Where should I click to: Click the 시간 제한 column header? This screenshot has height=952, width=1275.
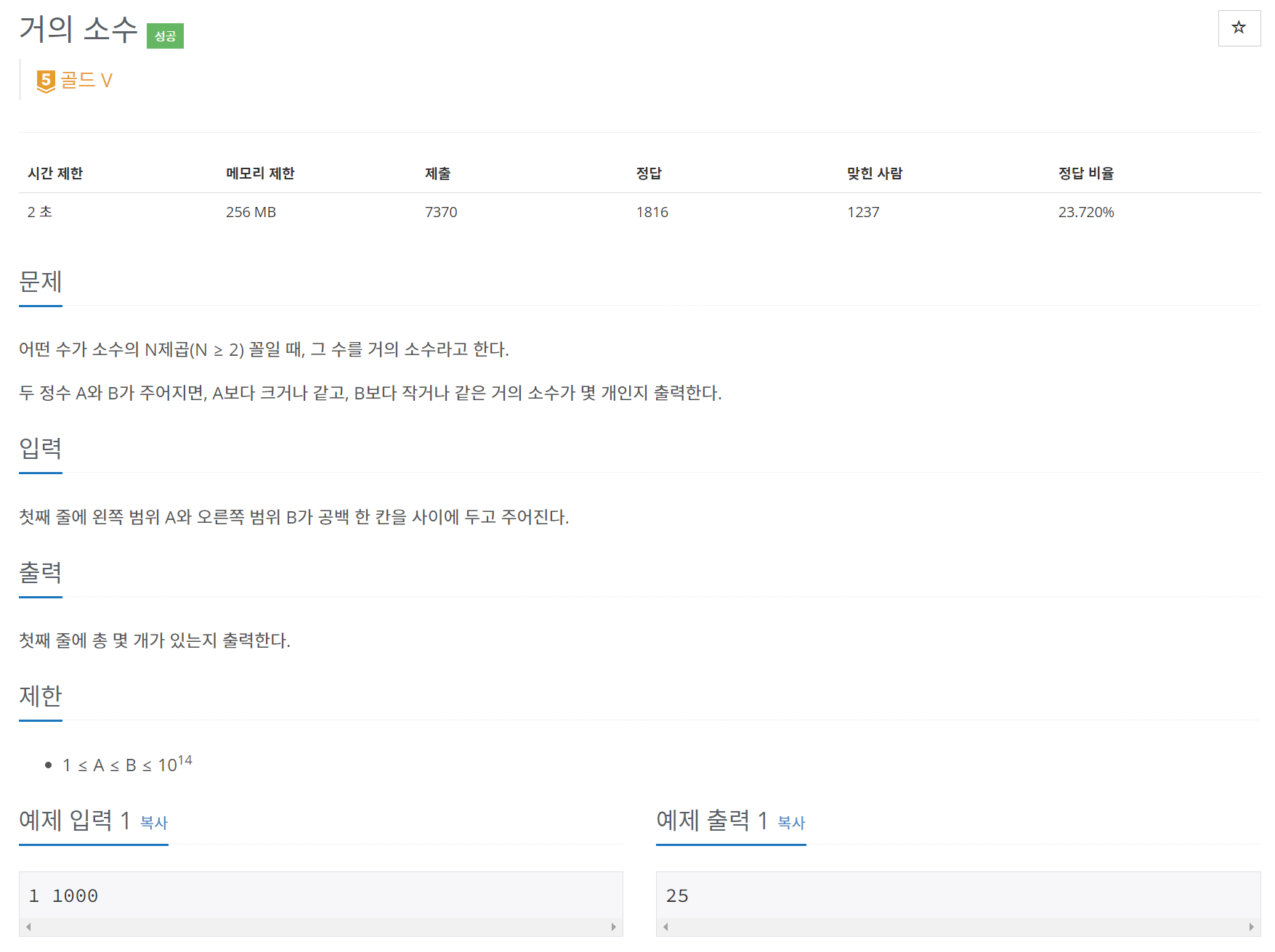pos(55,174)
